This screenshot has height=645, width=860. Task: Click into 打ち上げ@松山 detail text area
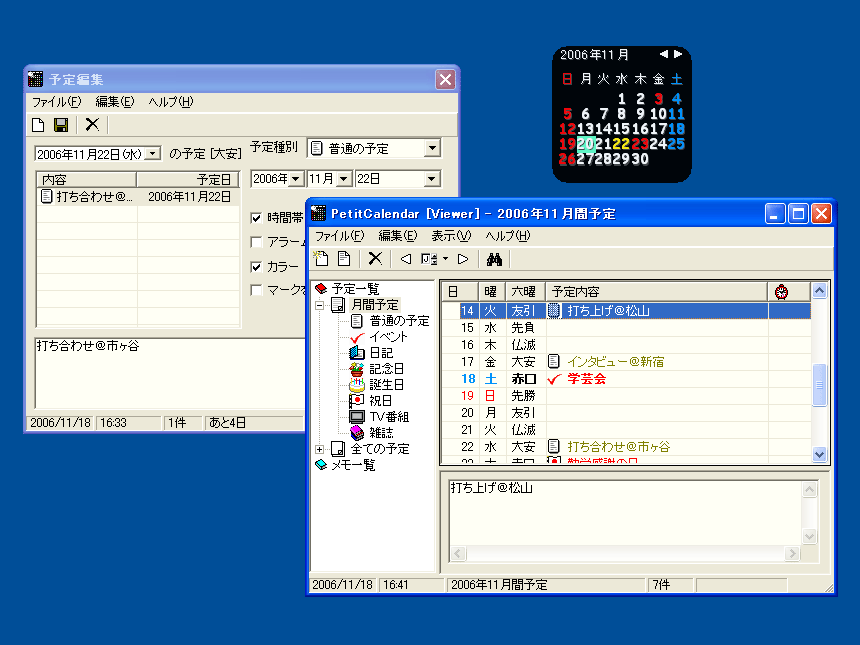tap(625, 513)
